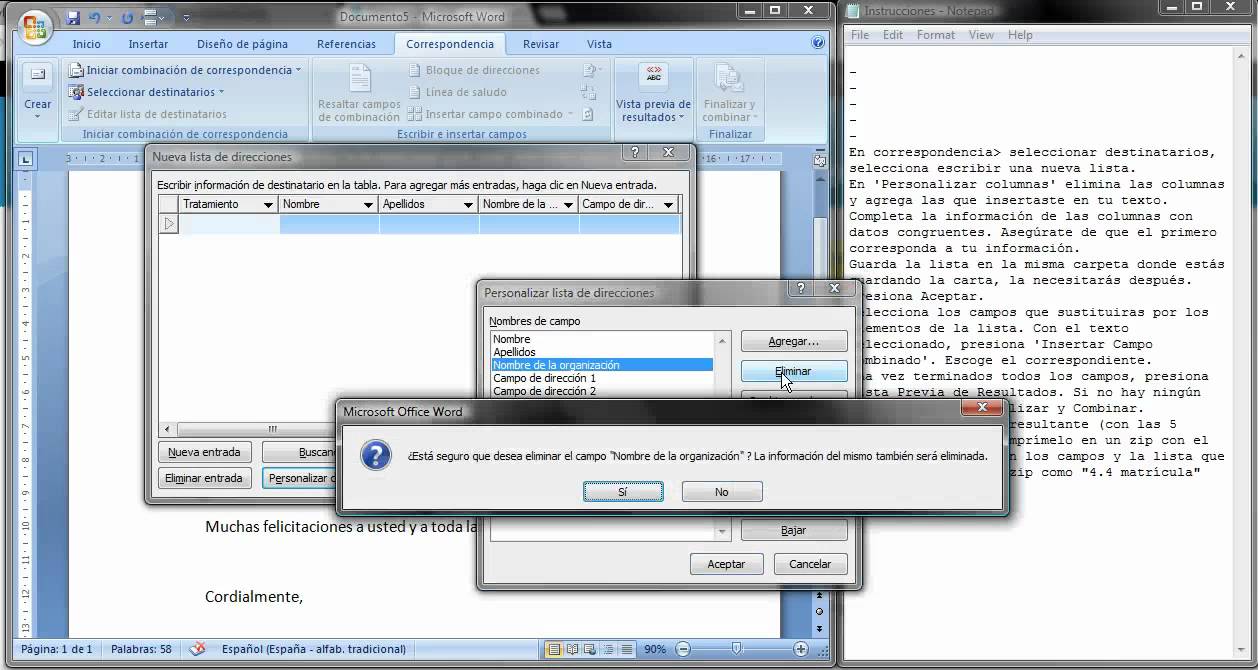Image resolution: width=1258 pixels, height=670 pixels.
Task: Open the Notepad Help menu
Action: point(1020,35)
